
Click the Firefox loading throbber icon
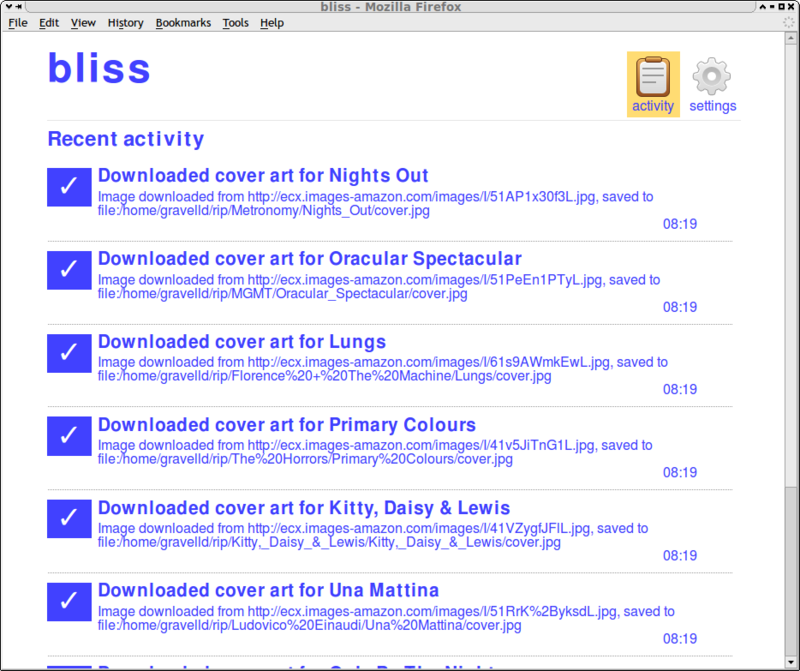[789, 22]
